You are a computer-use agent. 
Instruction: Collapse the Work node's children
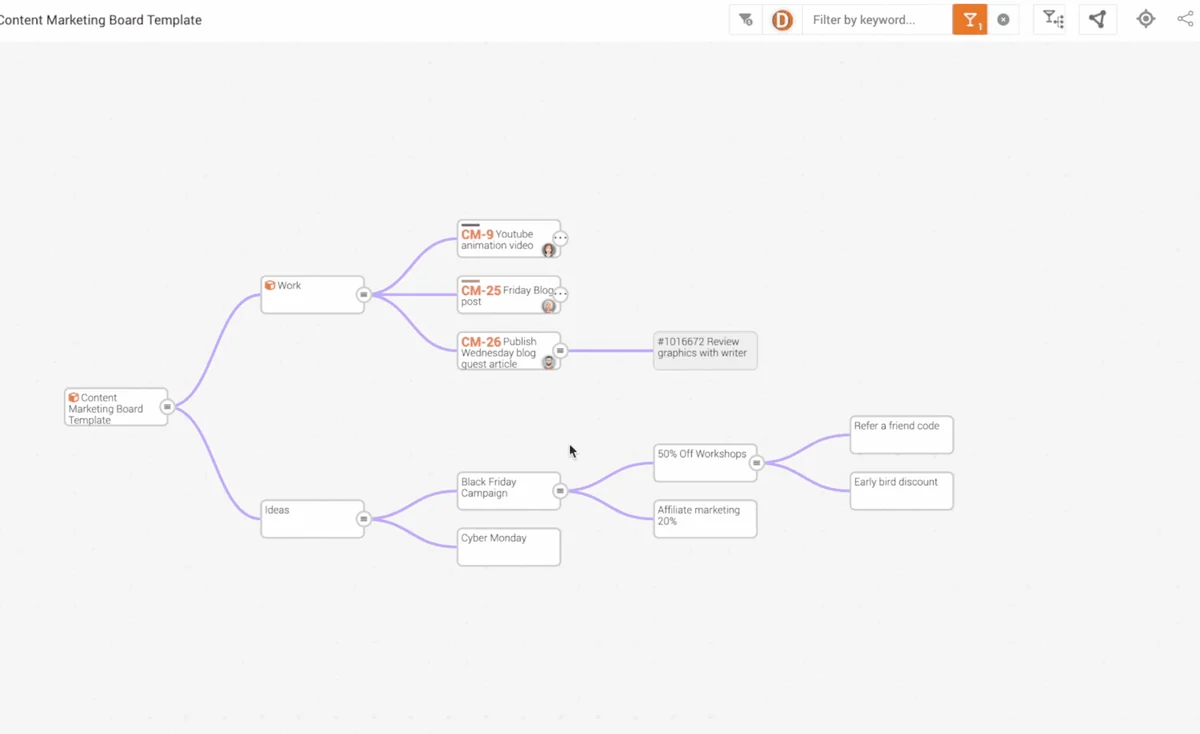(x=364, y=295)
